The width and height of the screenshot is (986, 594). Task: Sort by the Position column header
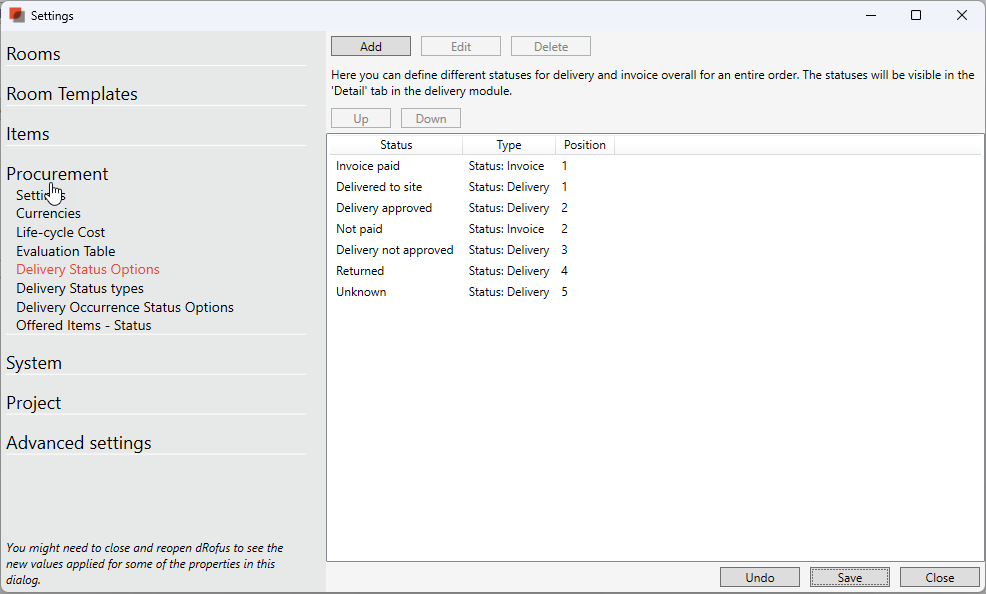[x=584, y=145]
